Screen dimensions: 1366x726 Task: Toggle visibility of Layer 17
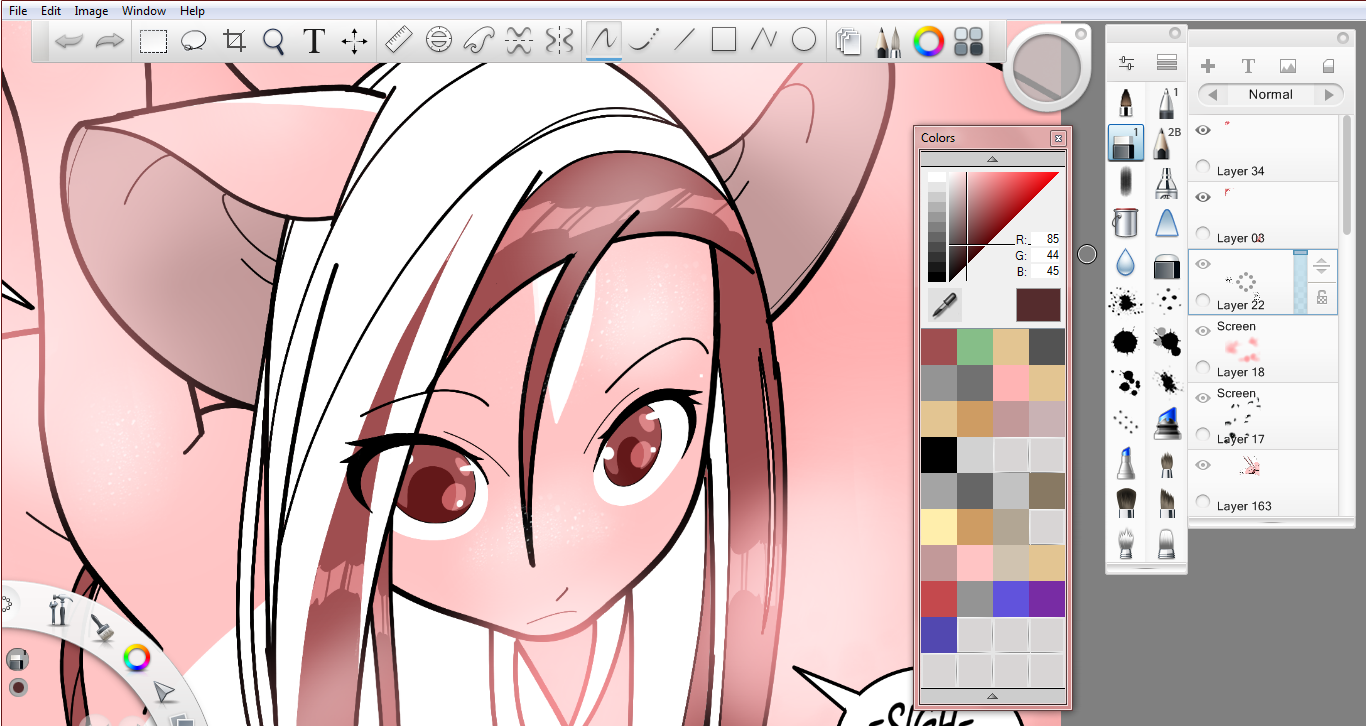[1203, 398]
